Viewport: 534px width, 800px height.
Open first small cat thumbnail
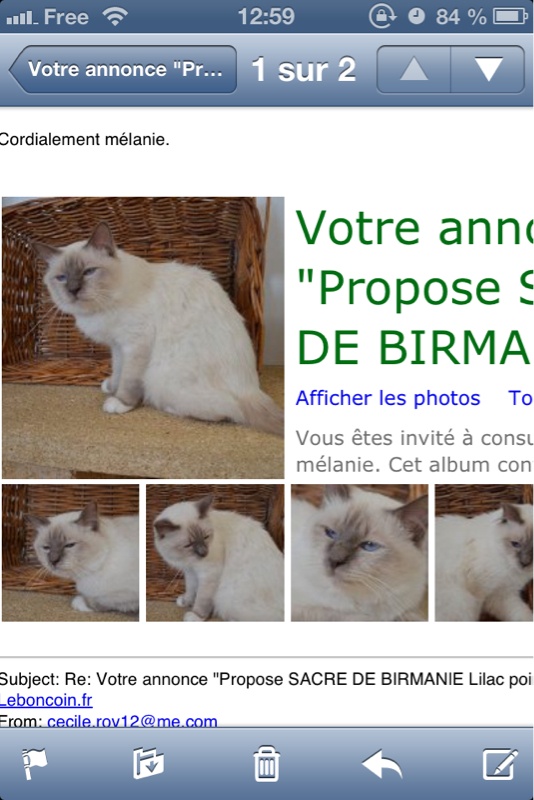70,553
